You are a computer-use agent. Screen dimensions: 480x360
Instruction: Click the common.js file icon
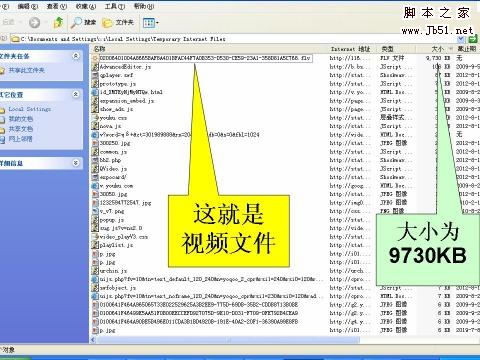[x=95, y=152]
